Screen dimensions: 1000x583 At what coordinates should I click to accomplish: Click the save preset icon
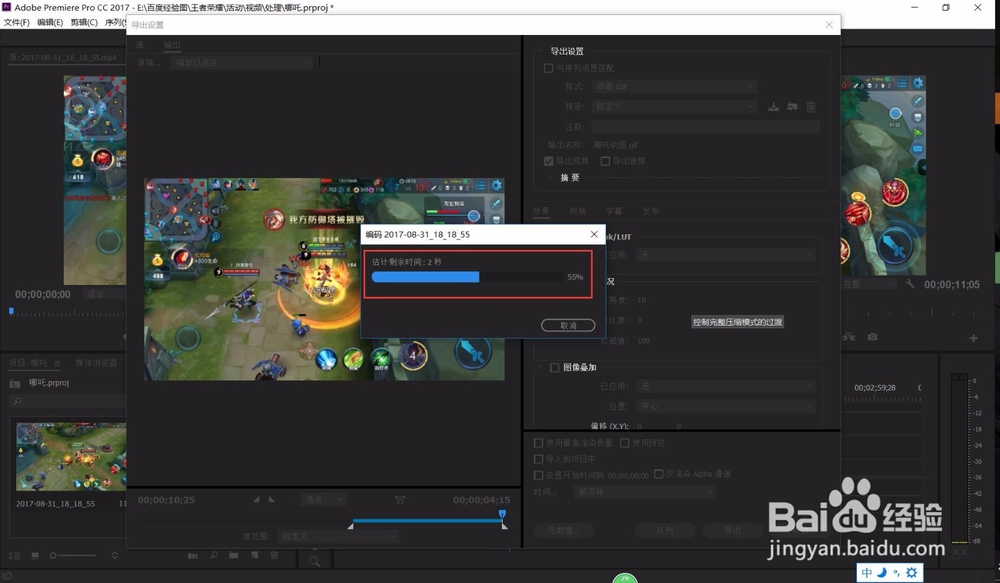click(x=773, y=107)
